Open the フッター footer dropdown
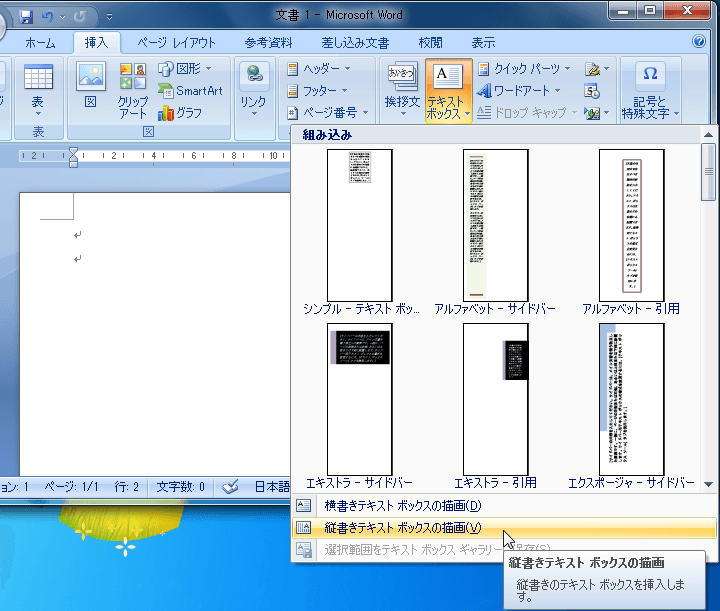The height and width of the screenshot is (611, 720). 317,91
